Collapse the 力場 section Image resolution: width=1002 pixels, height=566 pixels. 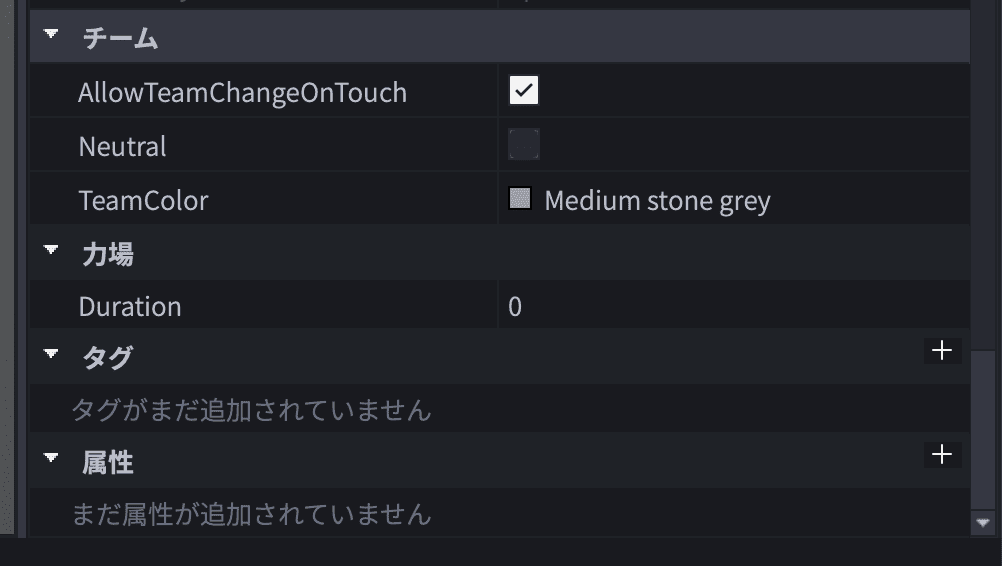[x=52, y=252]
